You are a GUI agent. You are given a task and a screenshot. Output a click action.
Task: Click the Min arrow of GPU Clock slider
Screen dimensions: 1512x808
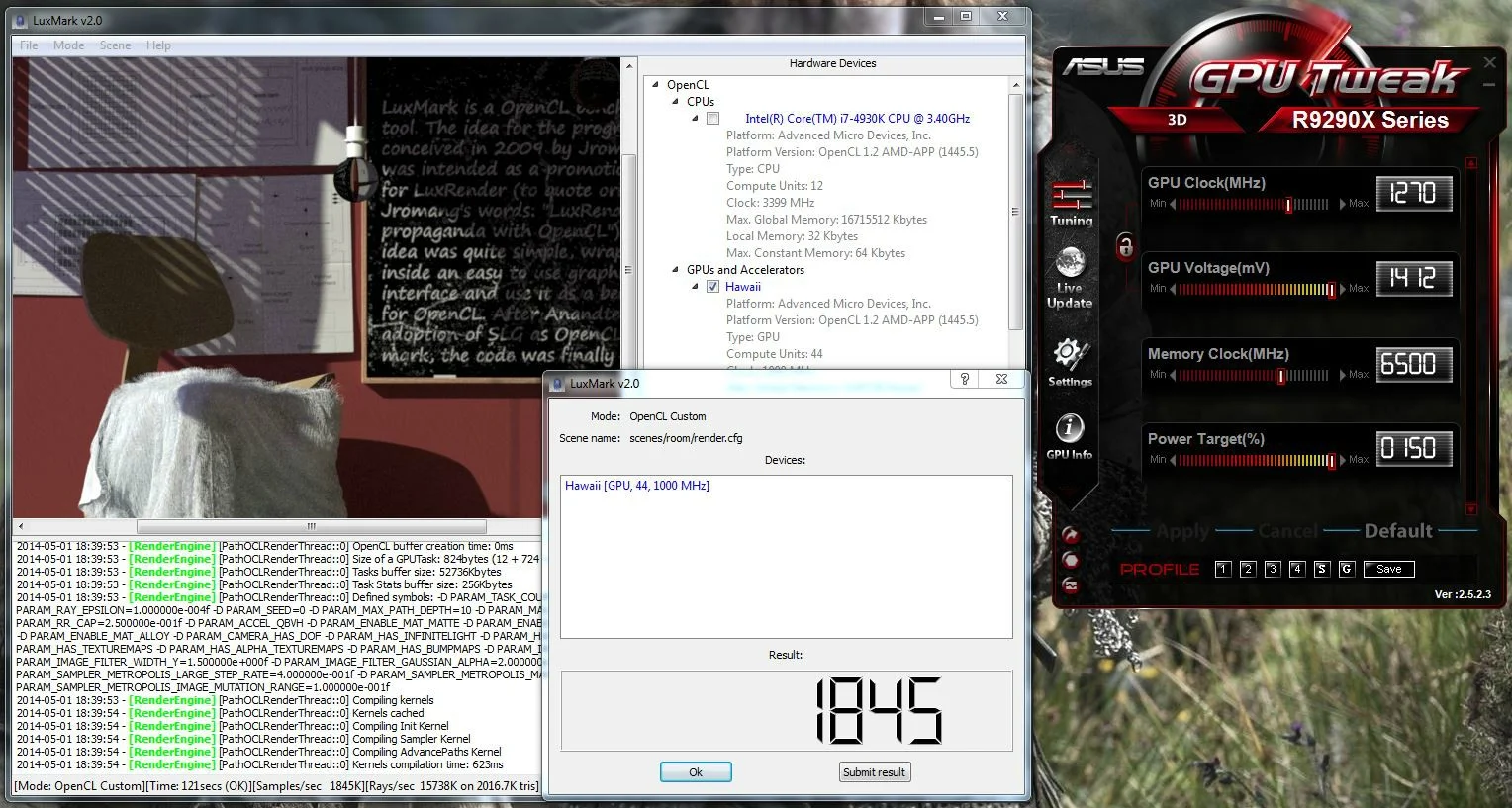1173,204
